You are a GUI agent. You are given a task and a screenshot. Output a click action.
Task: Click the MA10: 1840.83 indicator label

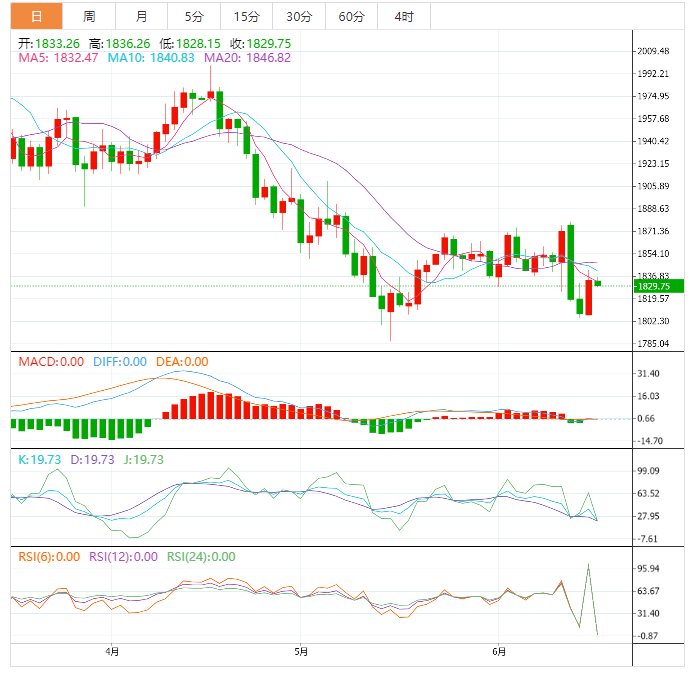tap(151, 58)
